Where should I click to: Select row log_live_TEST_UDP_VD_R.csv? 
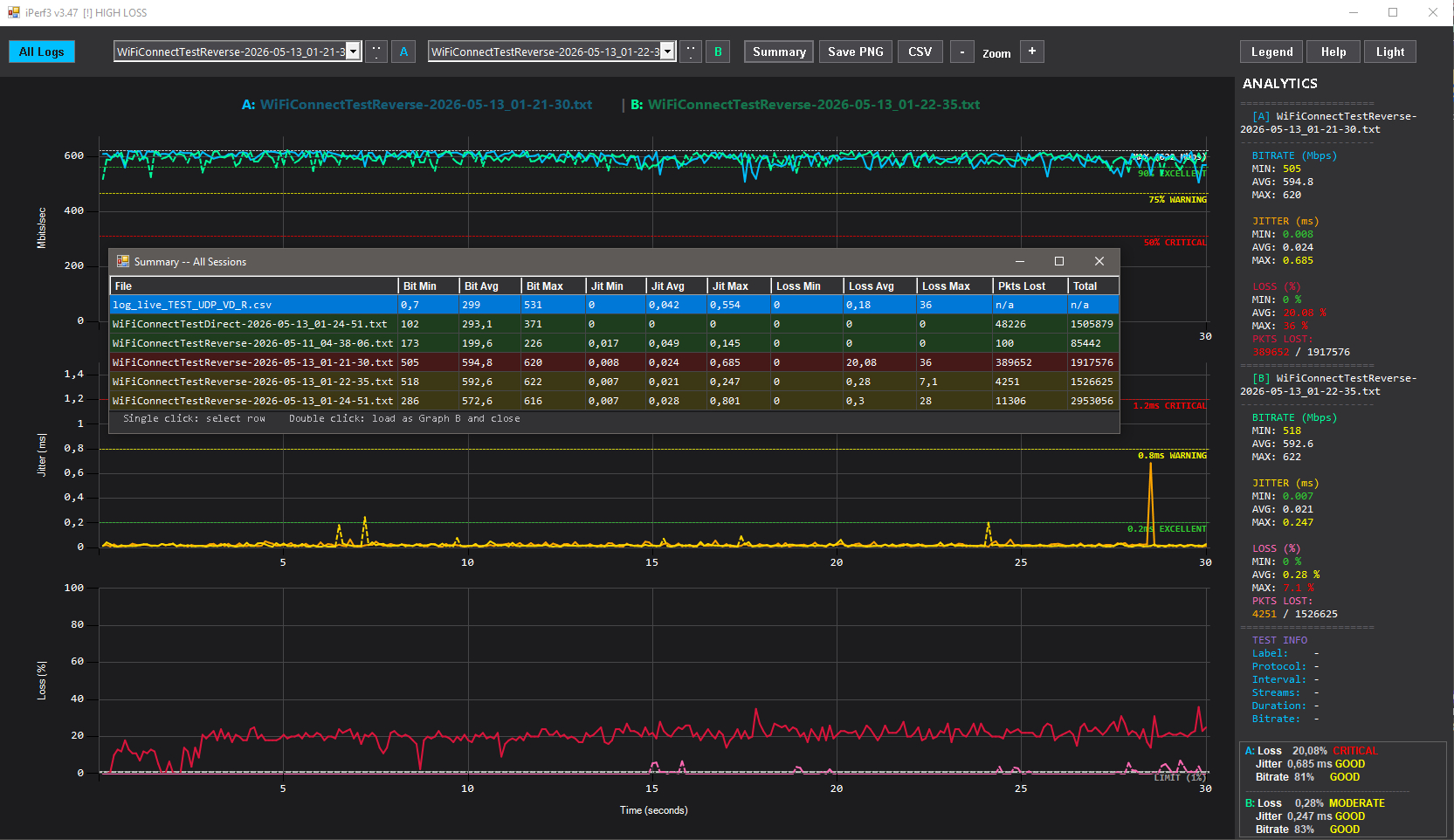pos(615,305)
